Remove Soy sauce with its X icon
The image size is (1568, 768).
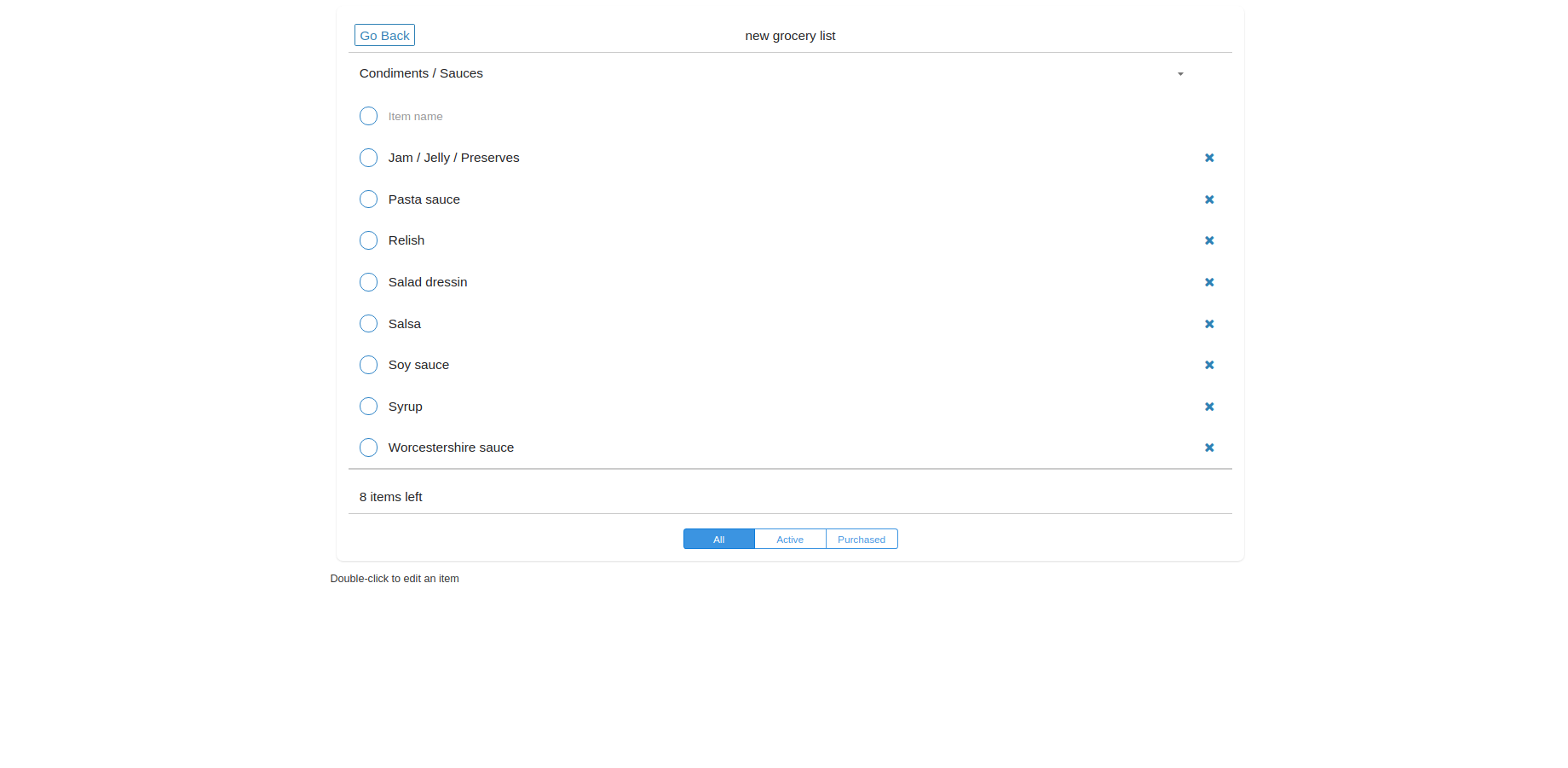coord(1209,365)
